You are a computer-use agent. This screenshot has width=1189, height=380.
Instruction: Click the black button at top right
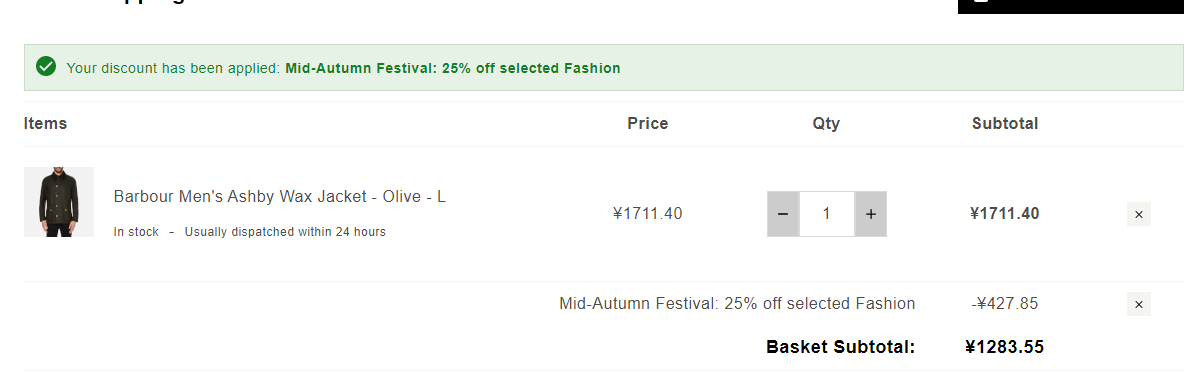pos(1071,6)
